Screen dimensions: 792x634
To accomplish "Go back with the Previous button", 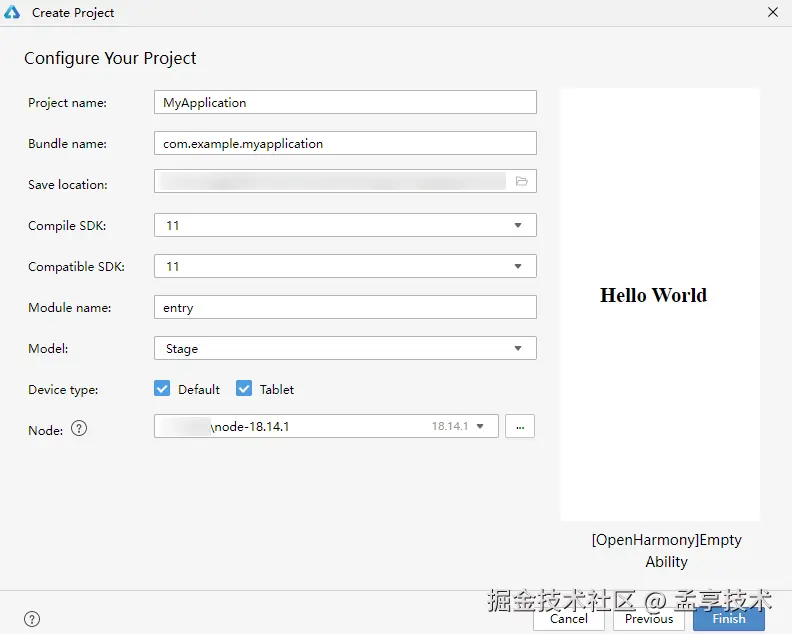I will click(x=649, y=619).
